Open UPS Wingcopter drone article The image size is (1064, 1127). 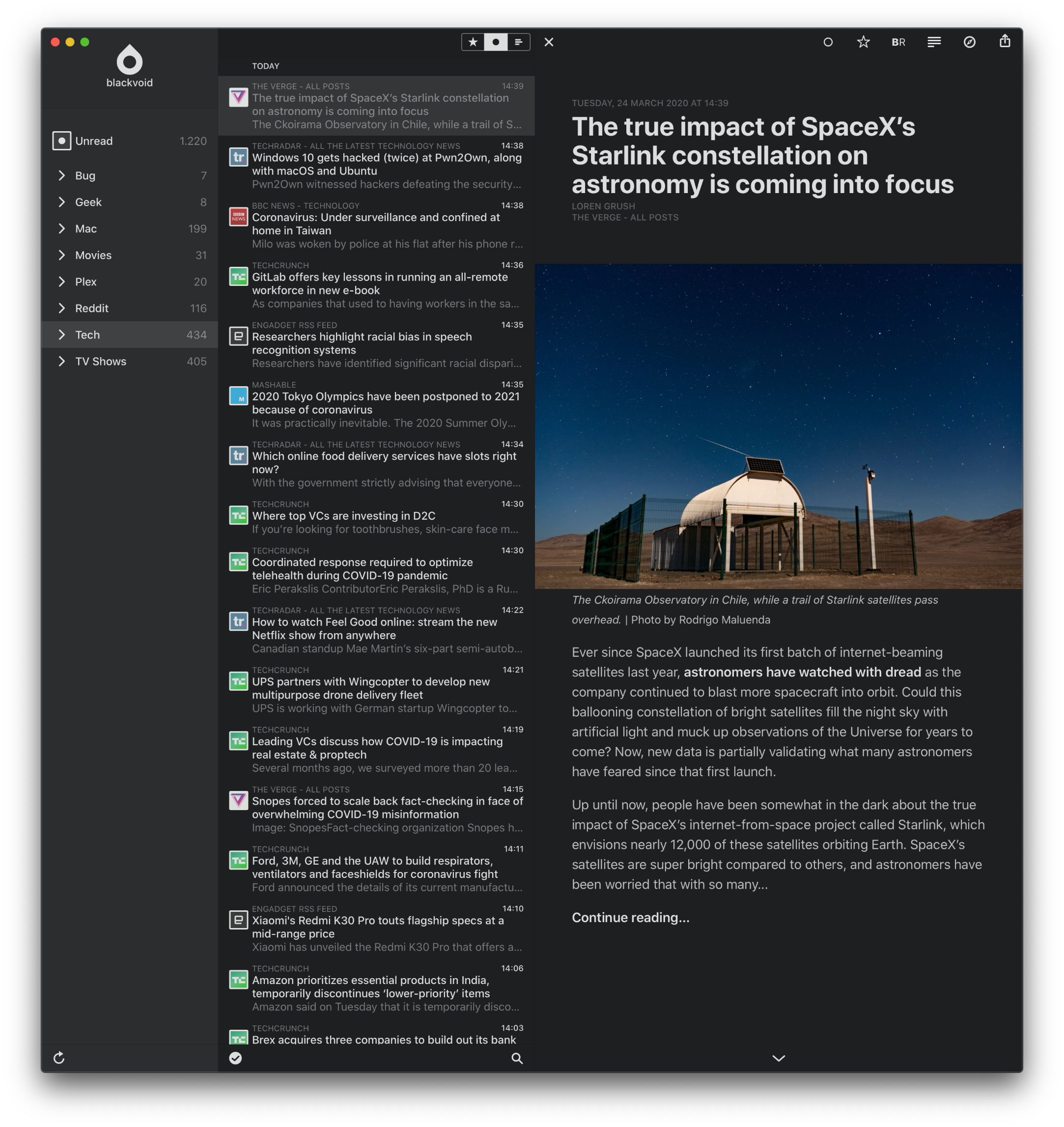pyautogui.click(x=376, y=689)
